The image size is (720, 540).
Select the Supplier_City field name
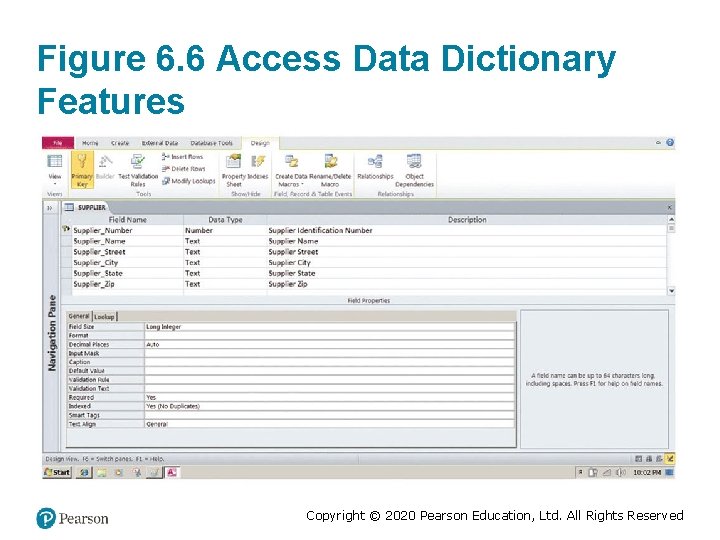click(128, 263)
